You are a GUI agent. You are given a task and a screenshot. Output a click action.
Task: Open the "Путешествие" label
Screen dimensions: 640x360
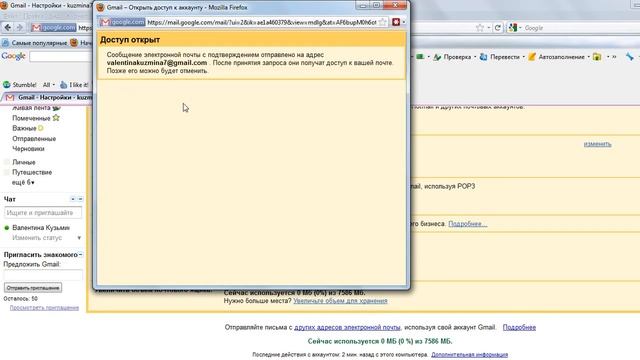coord(32,172)
